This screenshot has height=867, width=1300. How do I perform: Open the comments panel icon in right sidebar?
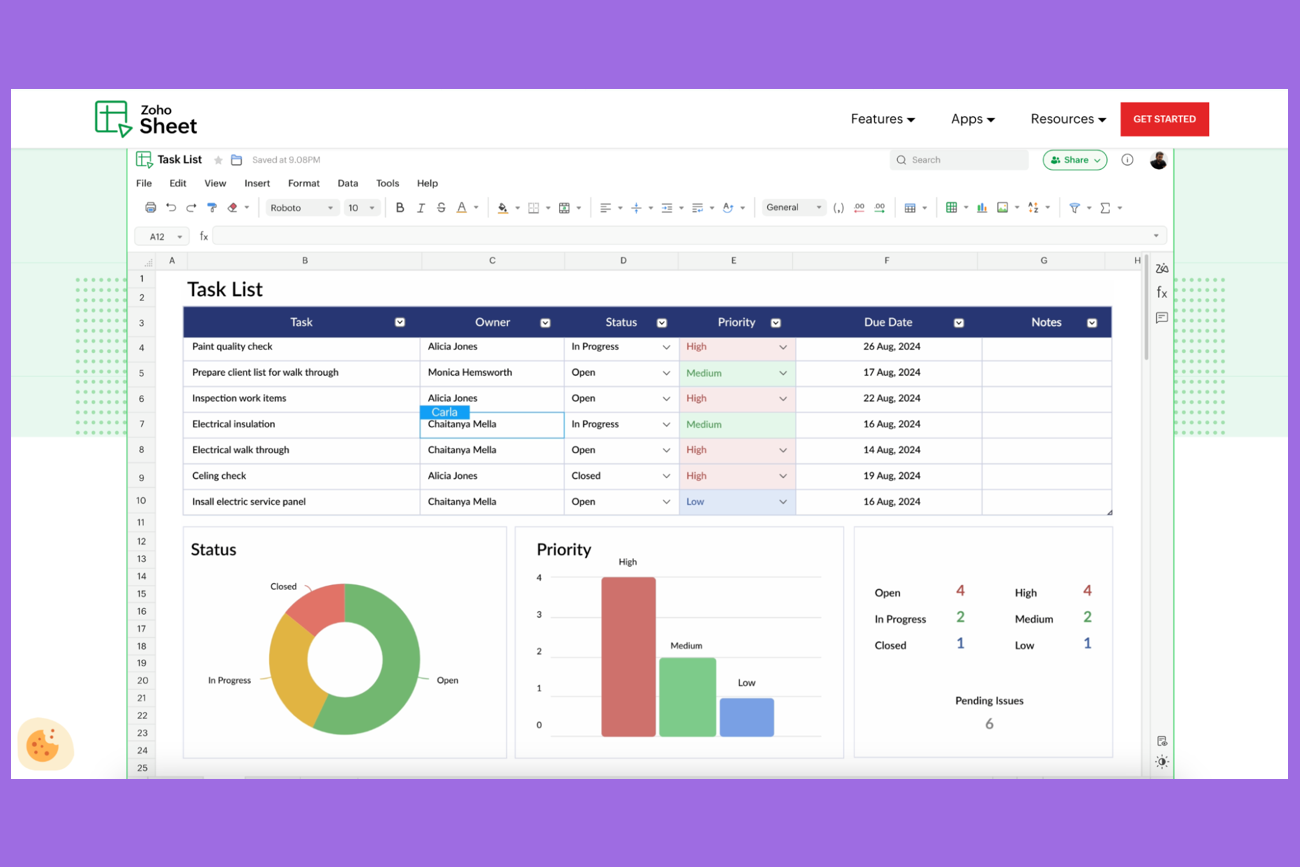tap(1161, 318)
